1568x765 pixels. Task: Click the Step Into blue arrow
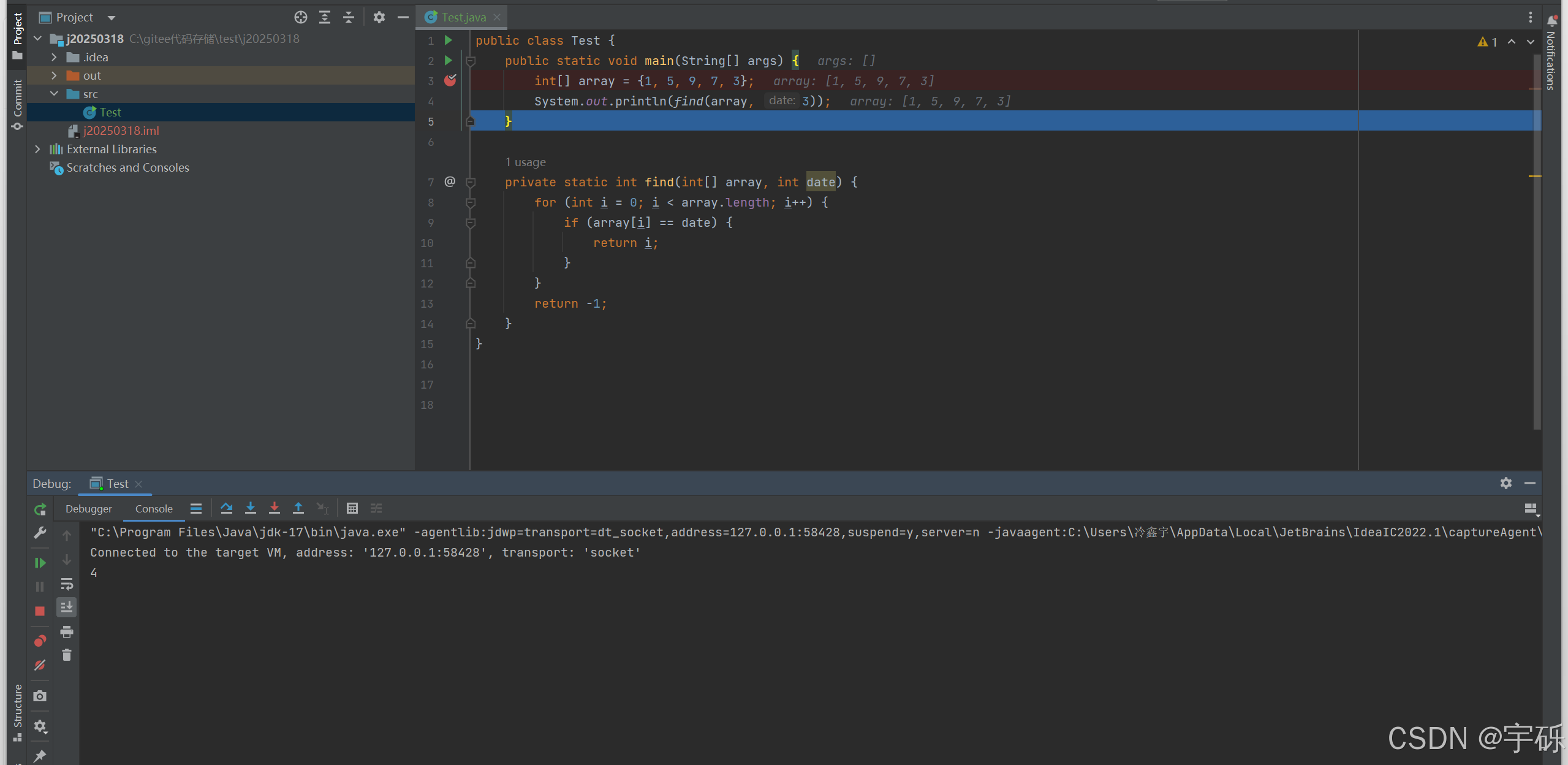(x=250, y=508)
